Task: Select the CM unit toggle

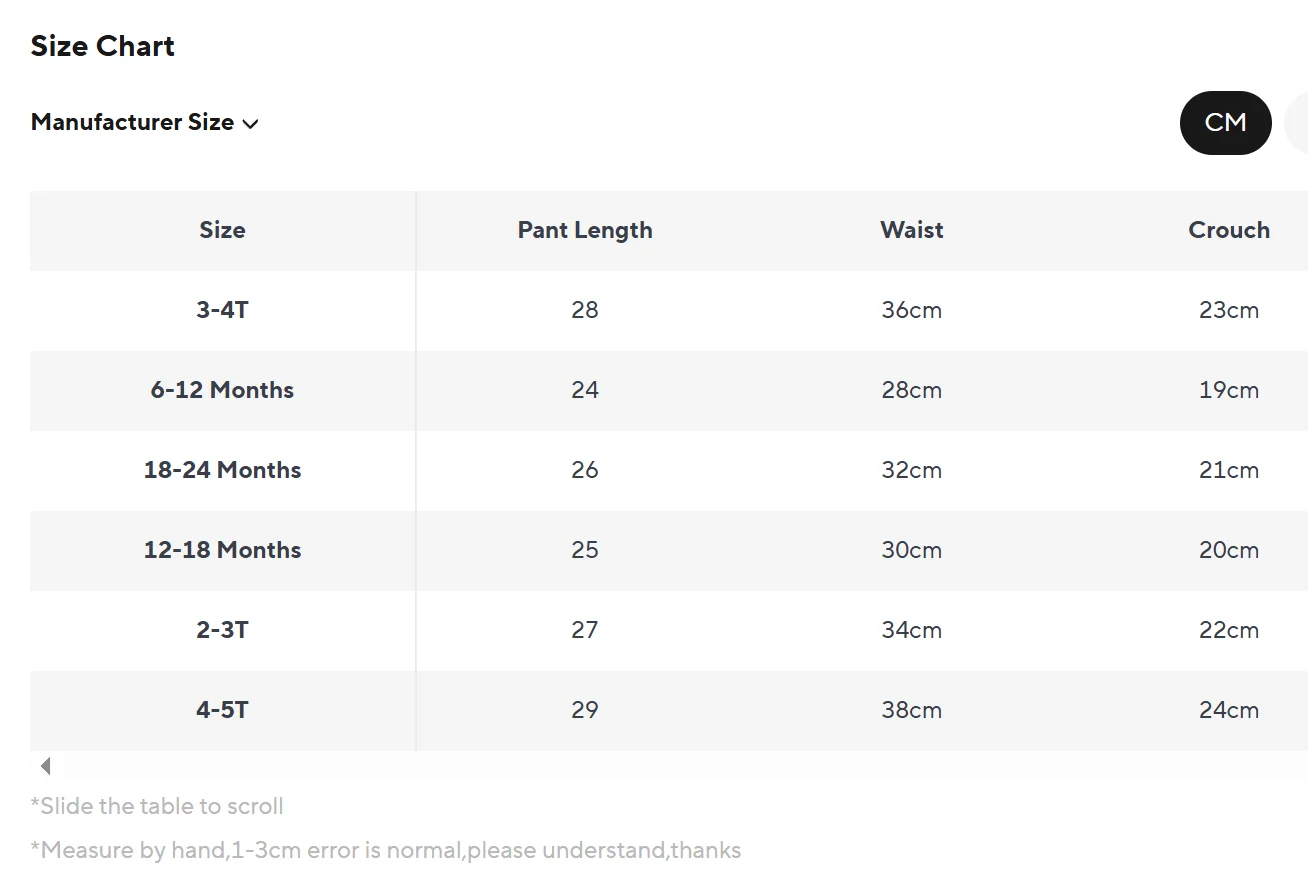Action: [1225, 123]
